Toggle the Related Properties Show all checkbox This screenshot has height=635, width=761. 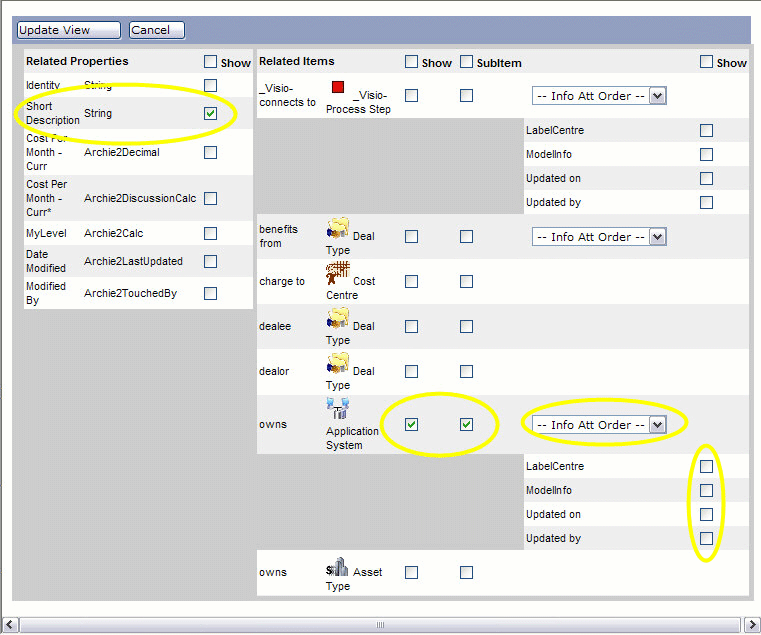point(210,62)
